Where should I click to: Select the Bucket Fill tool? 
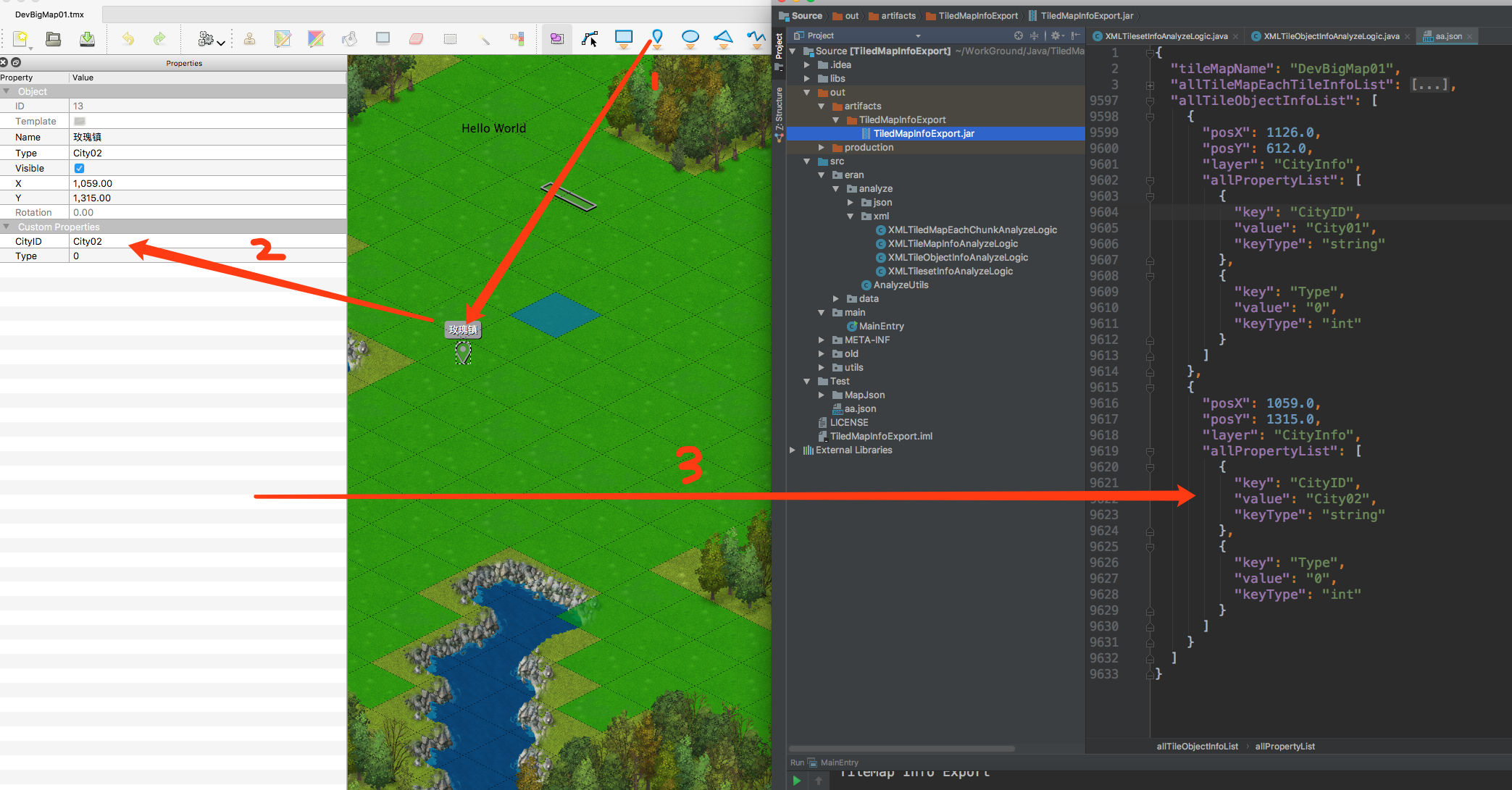point(348,38)
